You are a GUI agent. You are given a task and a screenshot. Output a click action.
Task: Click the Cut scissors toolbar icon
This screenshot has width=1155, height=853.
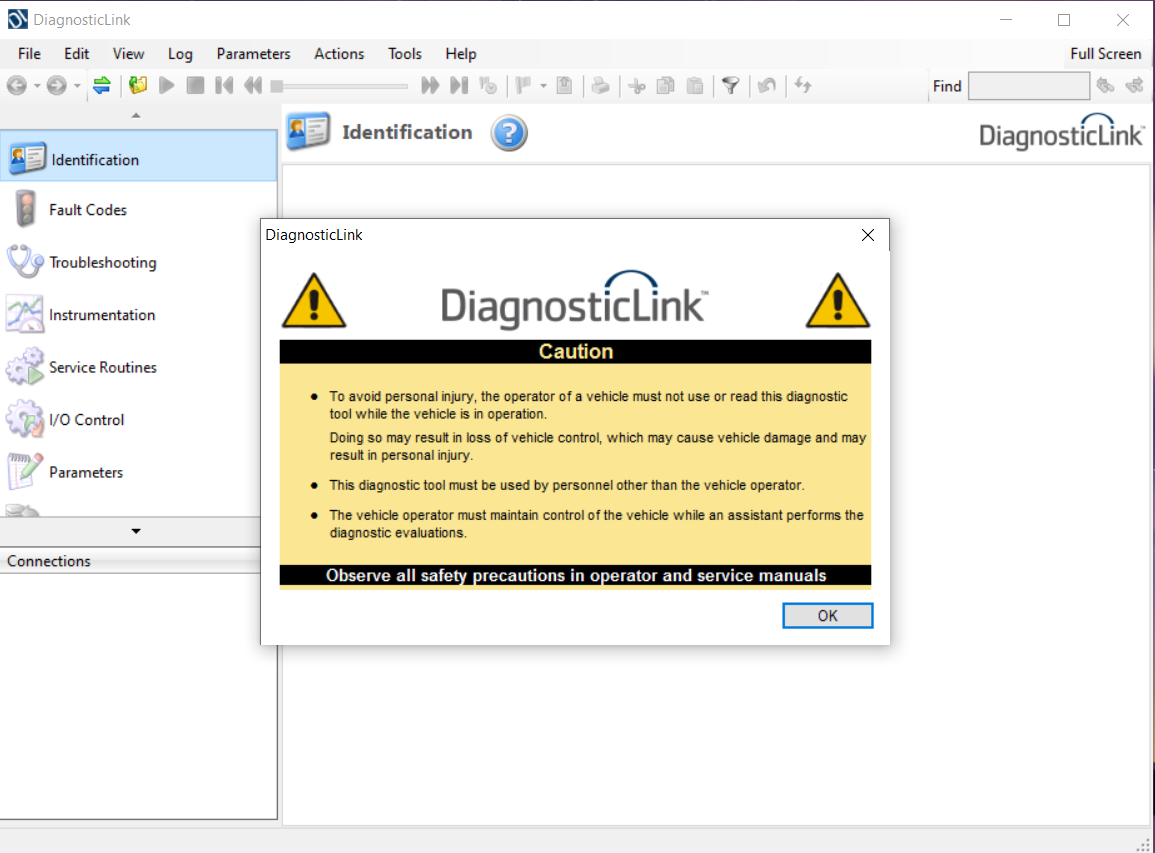[637, 86]
